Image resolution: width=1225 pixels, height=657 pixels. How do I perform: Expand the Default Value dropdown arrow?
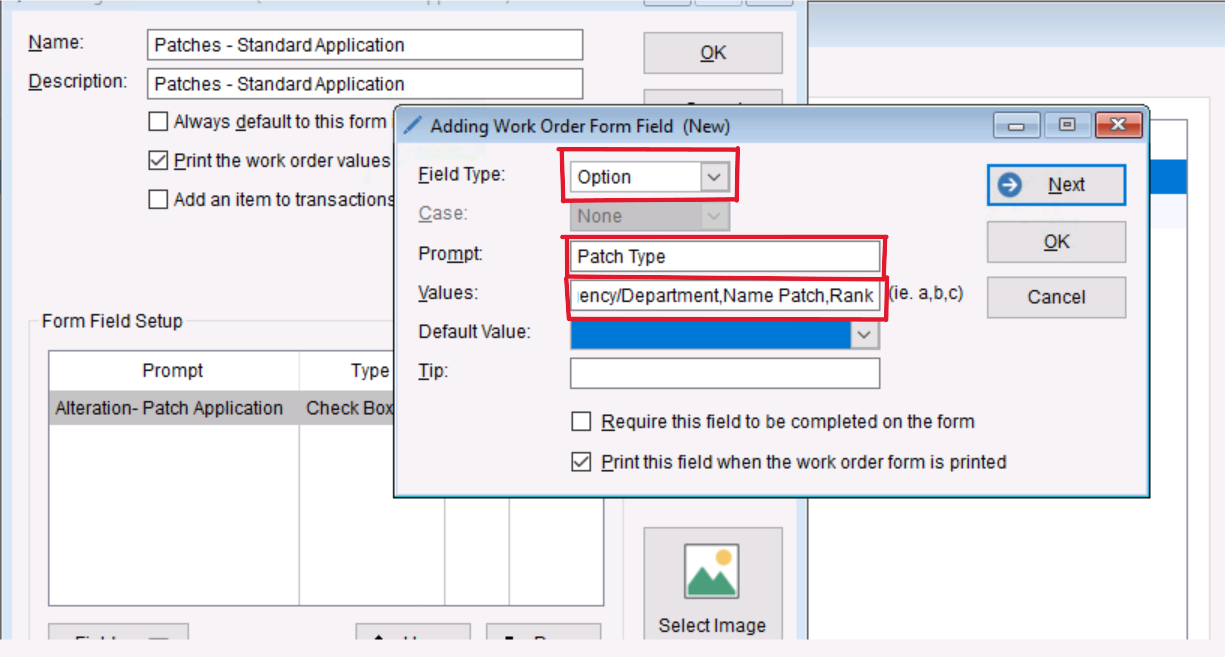865,335
